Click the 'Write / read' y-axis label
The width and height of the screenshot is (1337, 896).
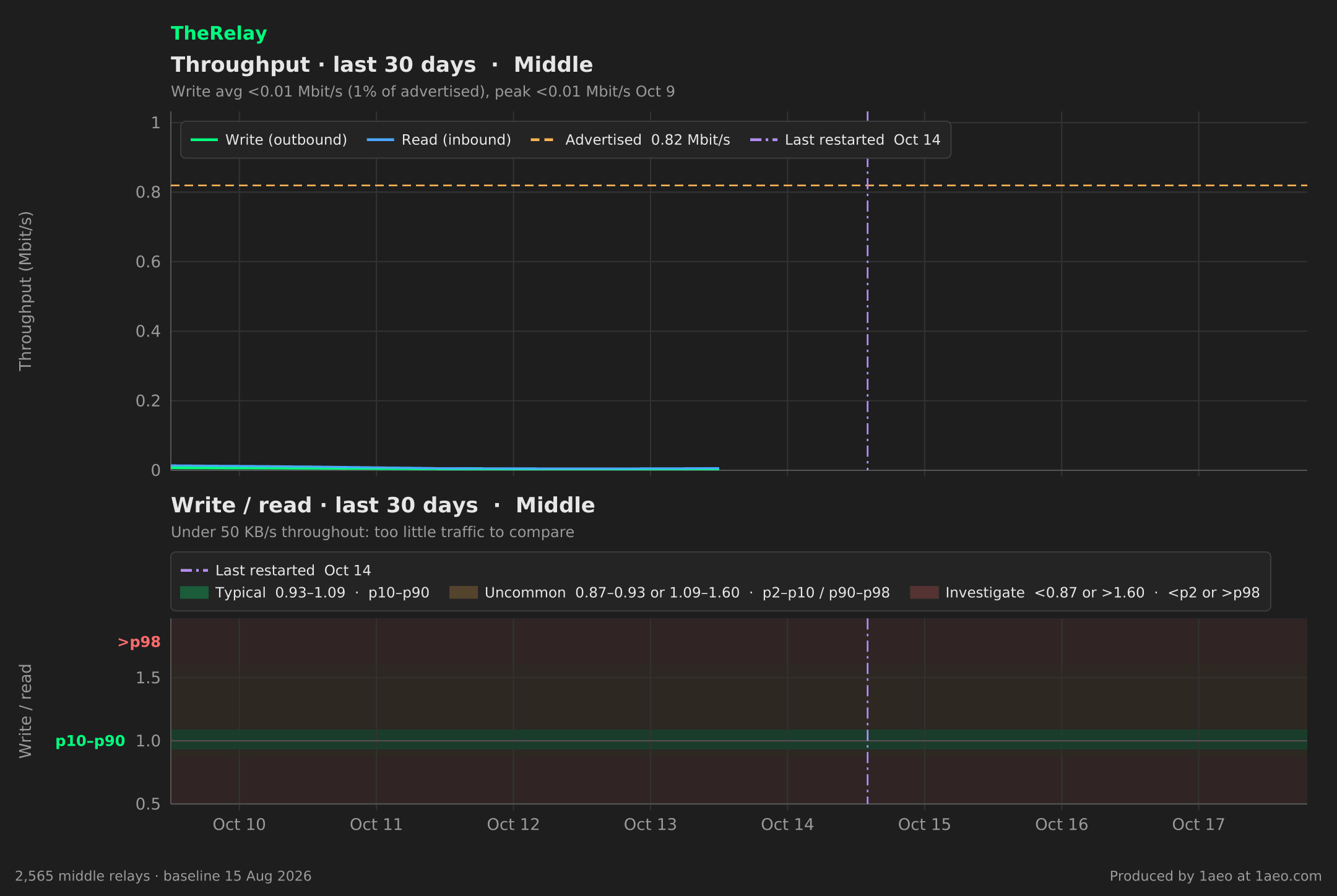pos(25,711)
